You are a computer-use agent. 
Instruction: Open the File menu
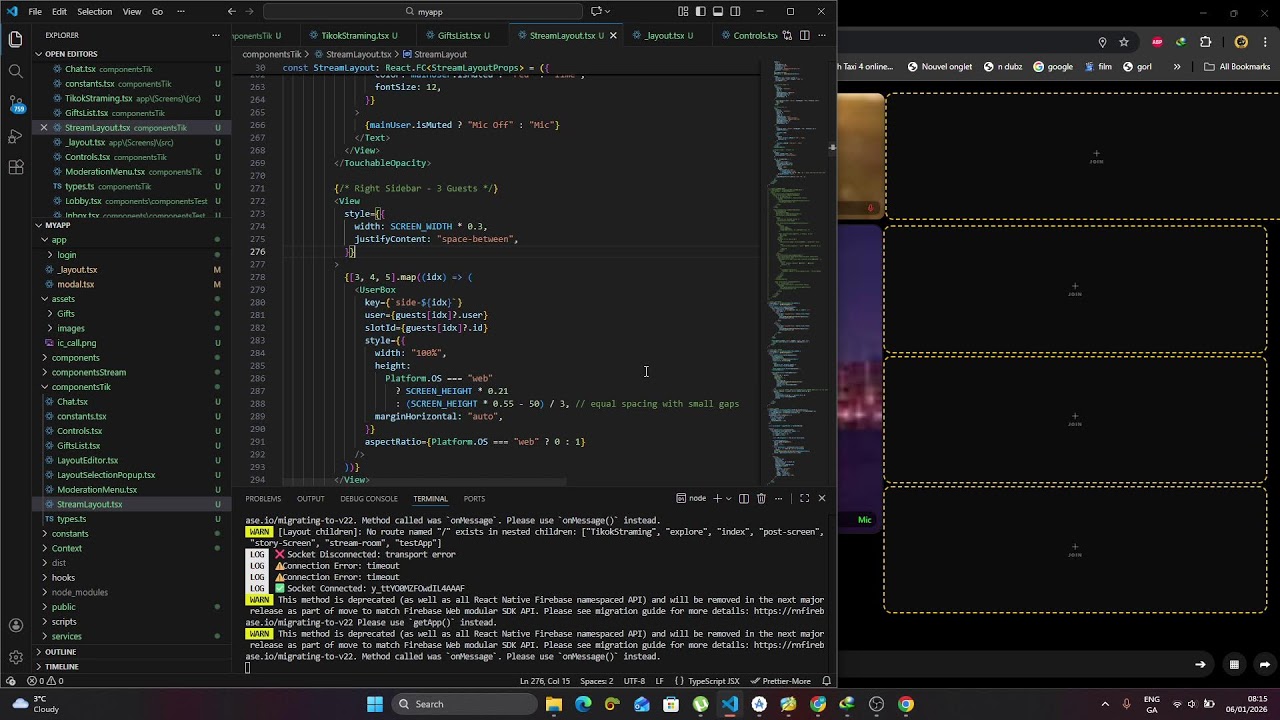pos(35,12)
